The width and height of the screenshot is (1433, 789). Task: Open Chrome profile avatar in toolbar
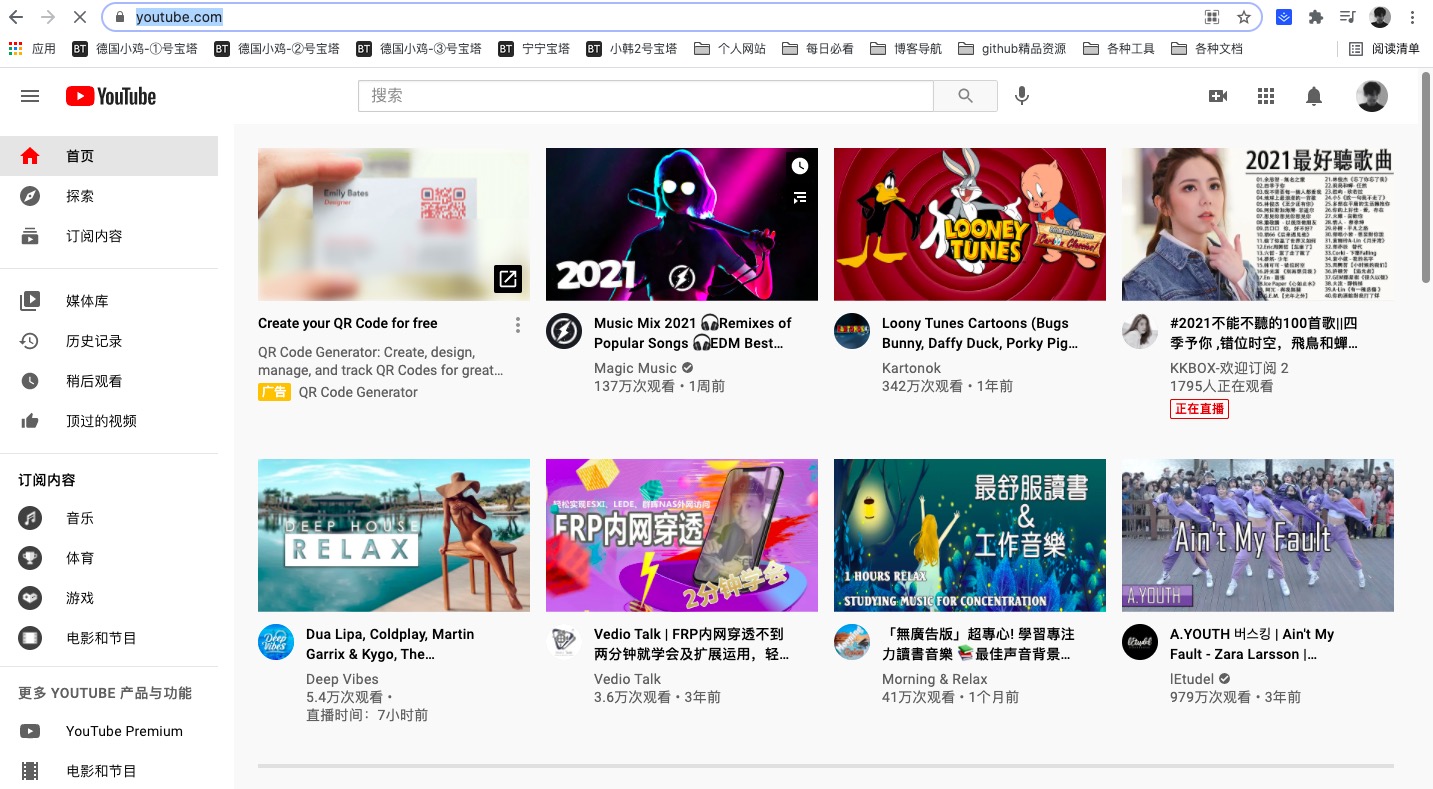click(x=1380, y=17)
